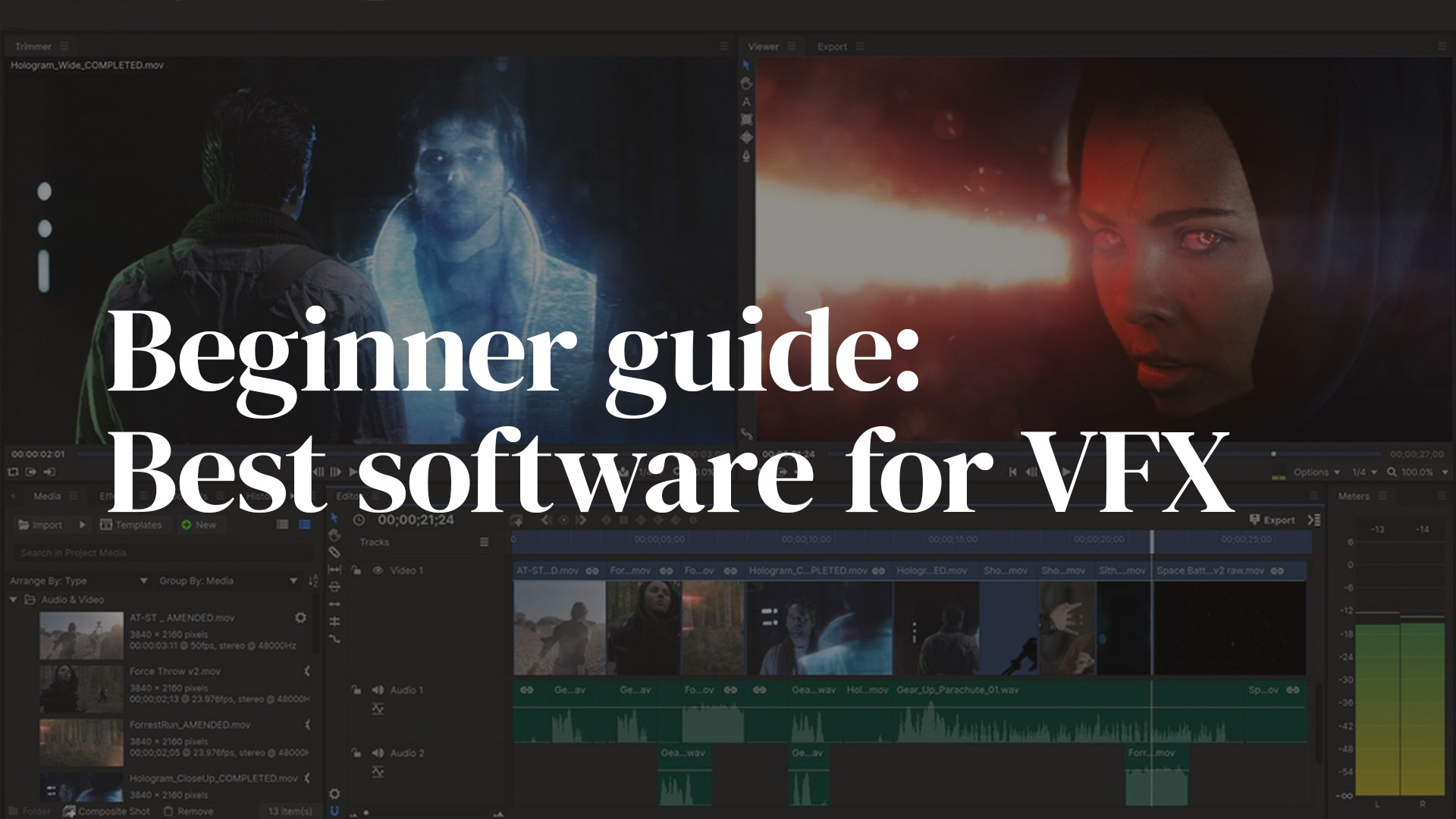Select the Hand tool in the Viewer toolbar

tap(746, 83)
